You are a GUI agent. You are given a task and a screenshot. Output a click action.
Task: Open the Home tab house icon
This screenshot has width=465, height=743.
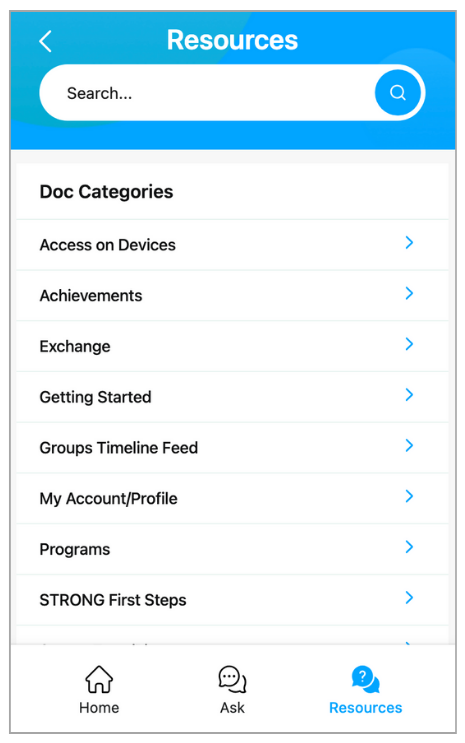coord(99,679)
